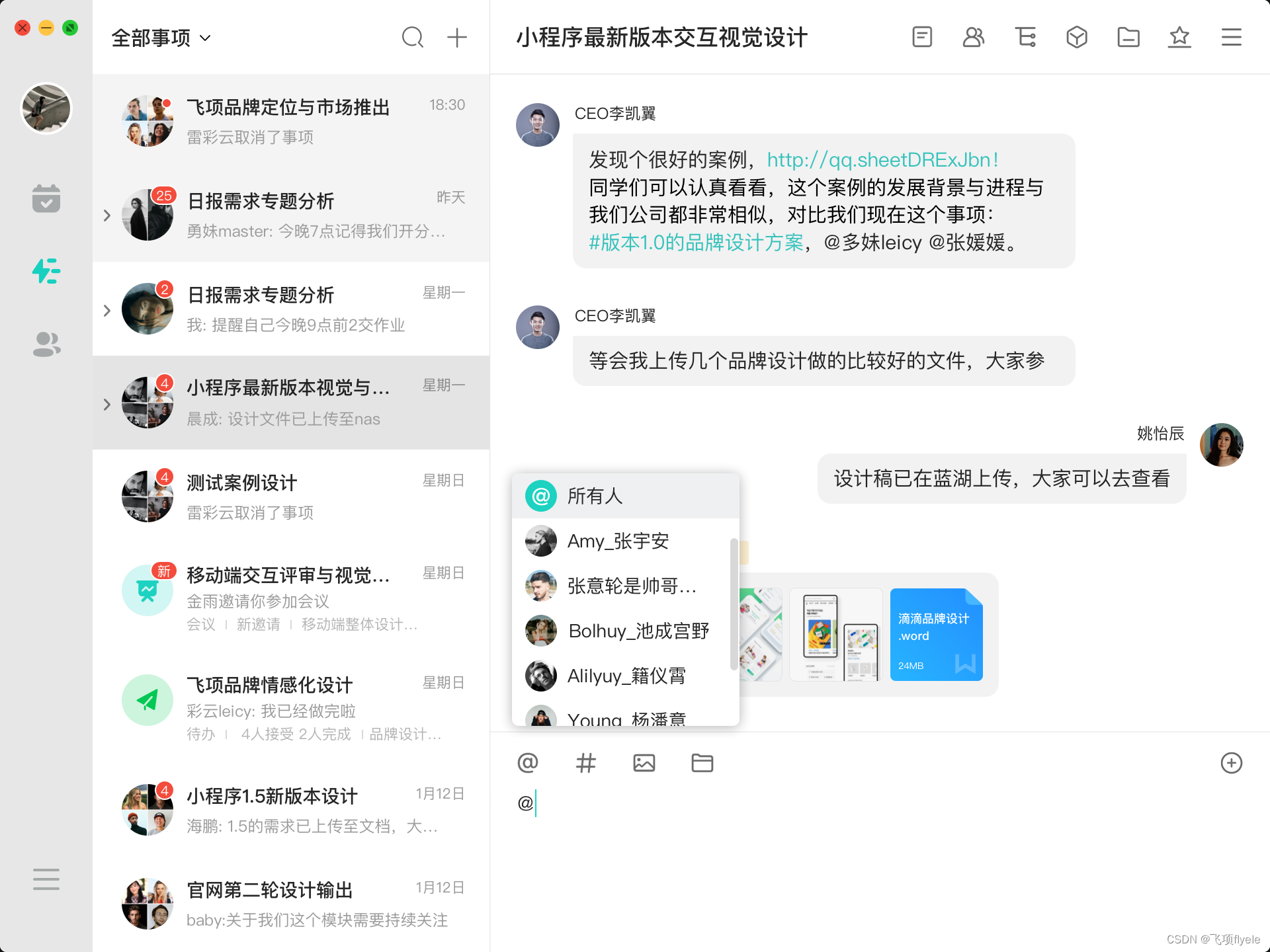Open the contacts icon in the left sidebar
1270x952 pixels.
pos(46,344)
